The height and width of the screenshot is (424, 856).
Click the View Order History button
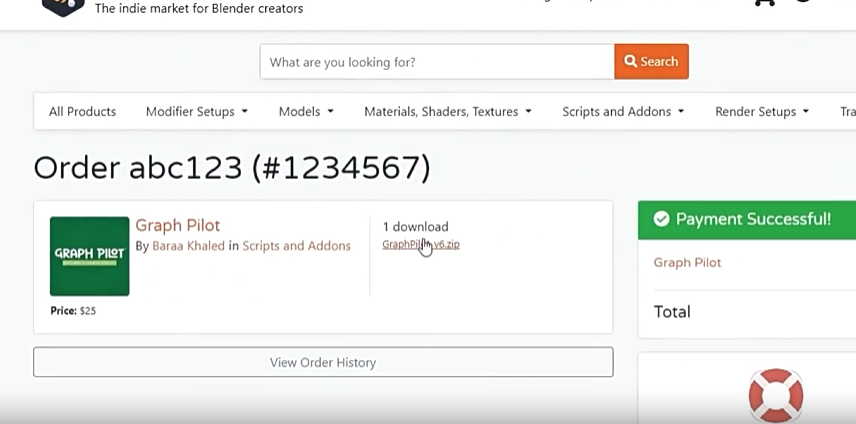coord(323,362)
